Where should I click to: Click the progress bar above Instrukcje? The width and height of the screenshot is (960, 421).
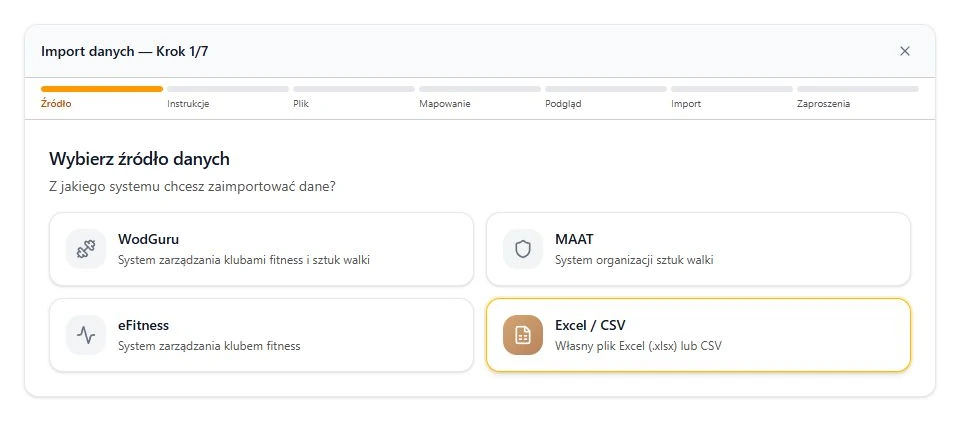point(228,89)
